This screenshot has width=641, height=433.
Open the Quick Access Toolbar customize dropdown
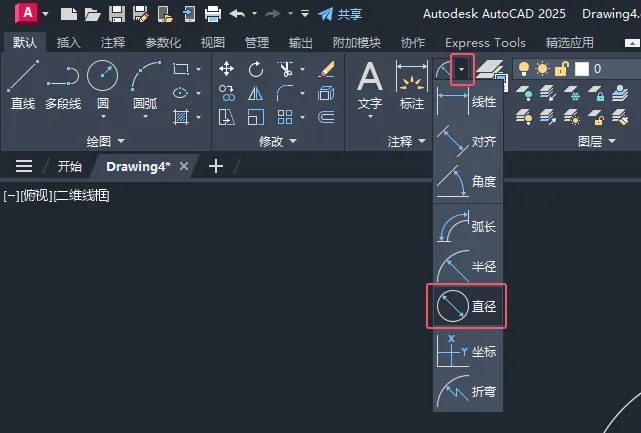pyautogui.click(x=305, y=13)
